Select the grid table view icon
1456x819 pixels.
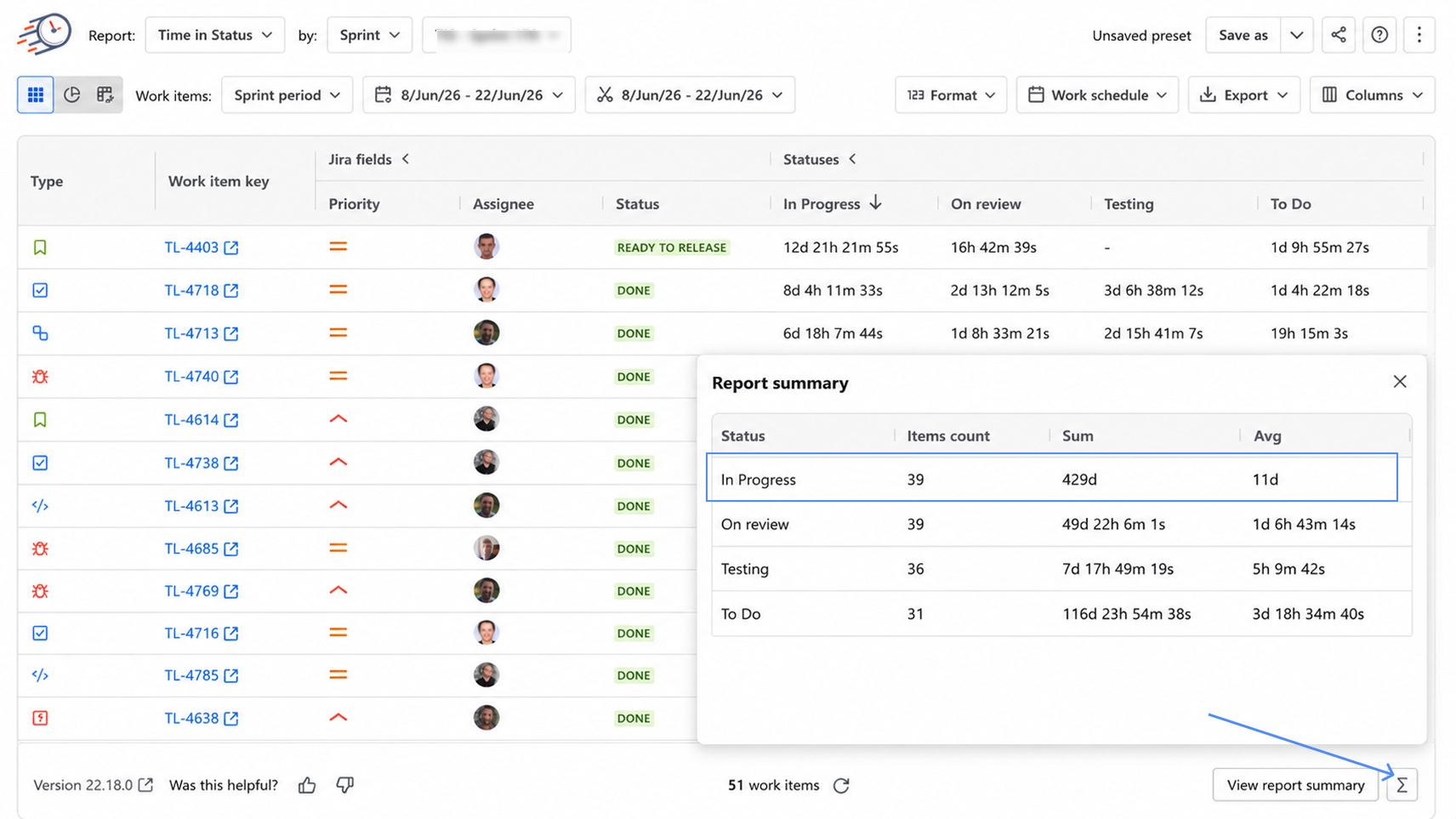point(36,94)
